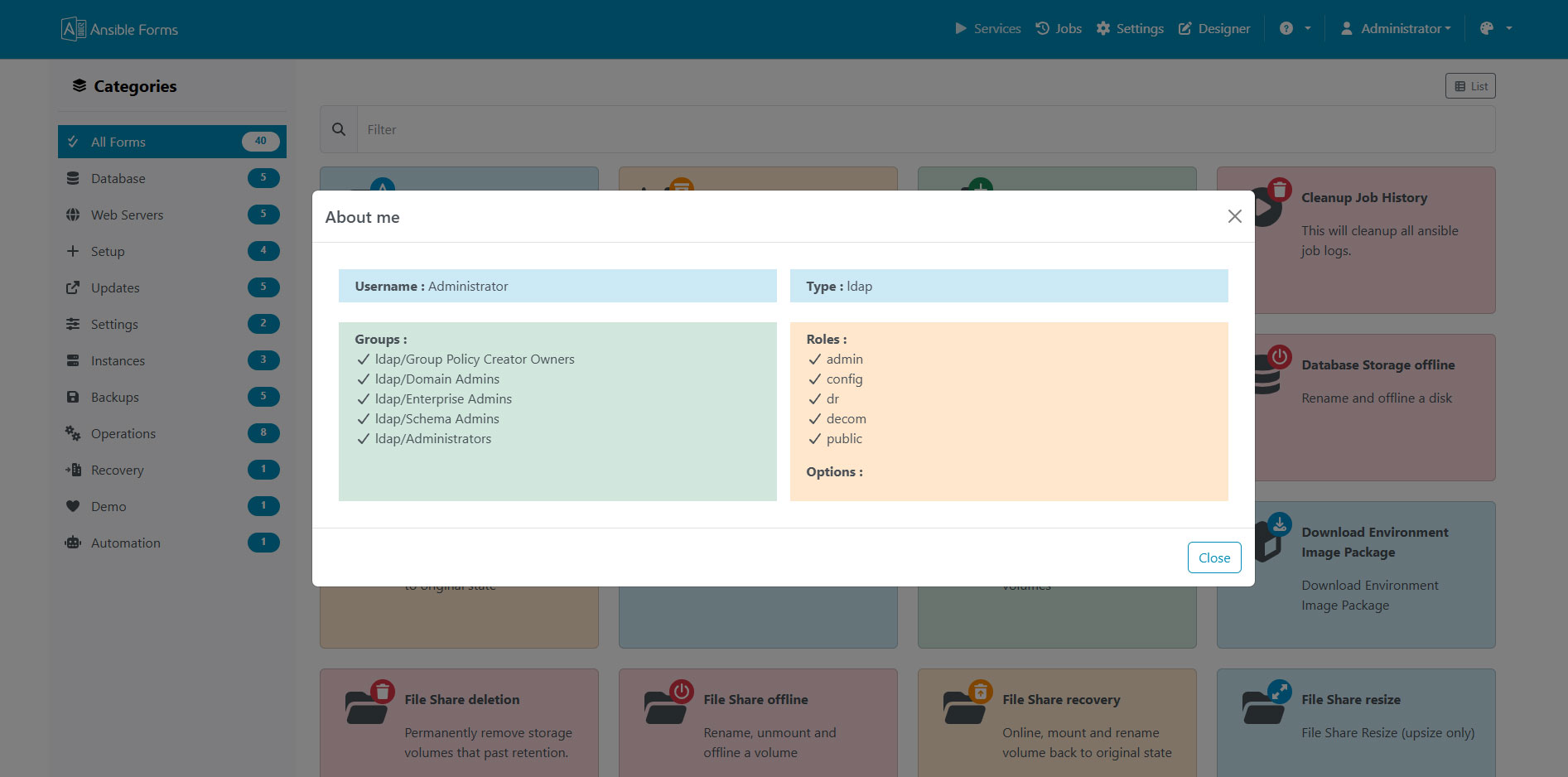Image resolution: width=1568 pixels, height=777 pixels.
Task: Switch to List view
Action: [x=1470, y=85]
